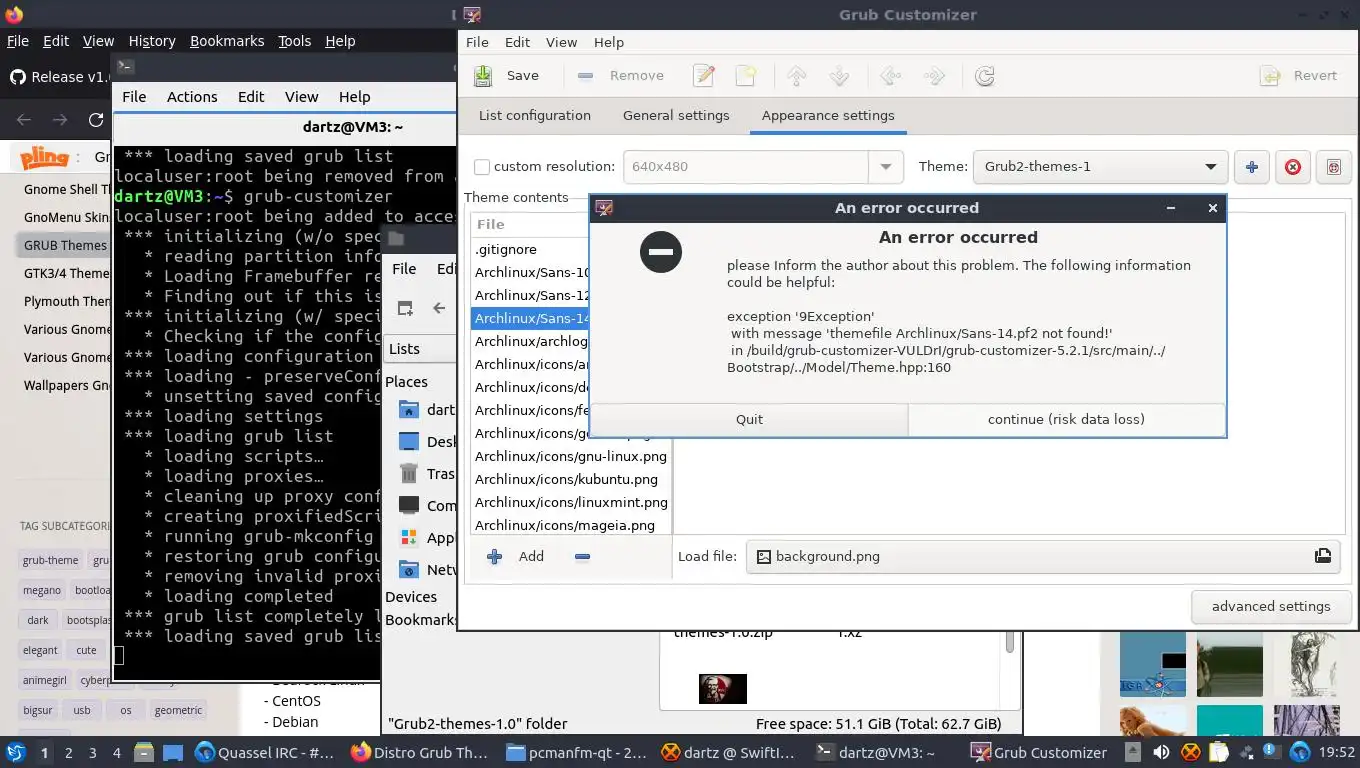Click the Gnome Shell Themes sidebar link
This screenshot has width=1360, height=768.
pyautogui.click(x=68, y=189)
